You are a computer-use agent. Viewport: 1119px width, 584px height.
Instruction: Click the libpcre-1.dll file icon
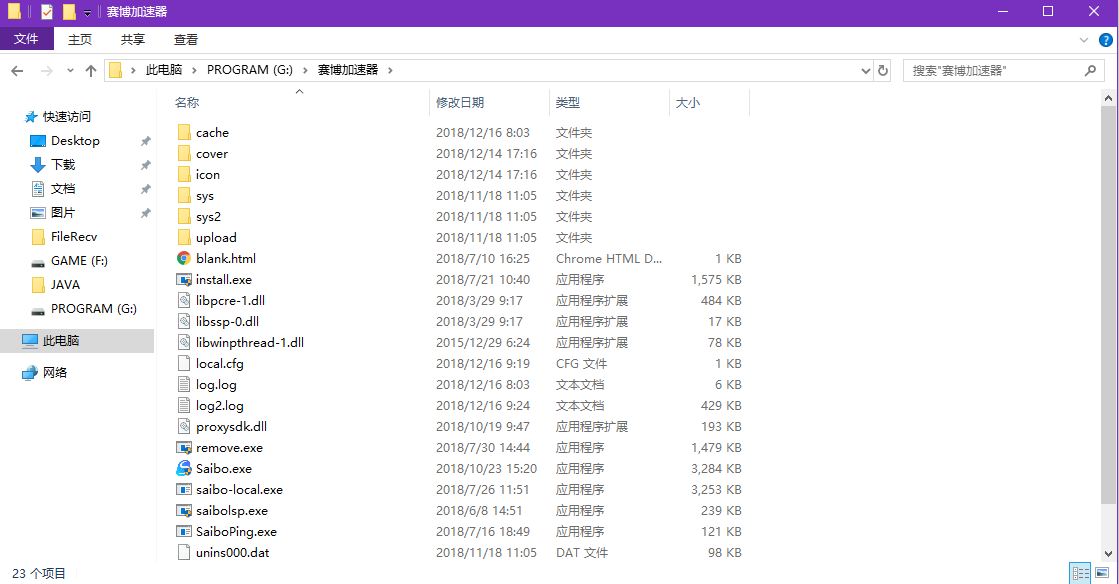[x=184, y=301]
